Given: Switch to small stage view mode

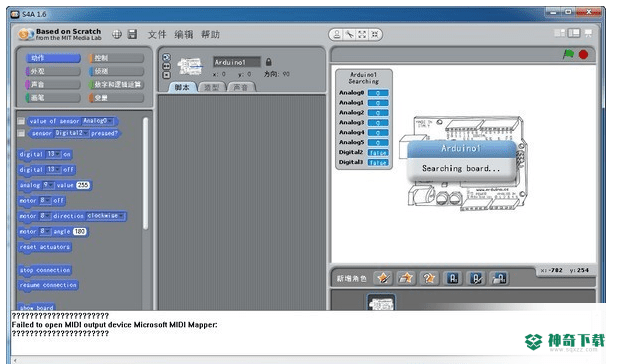Looking at the screenshot, I should coord(560,33).
